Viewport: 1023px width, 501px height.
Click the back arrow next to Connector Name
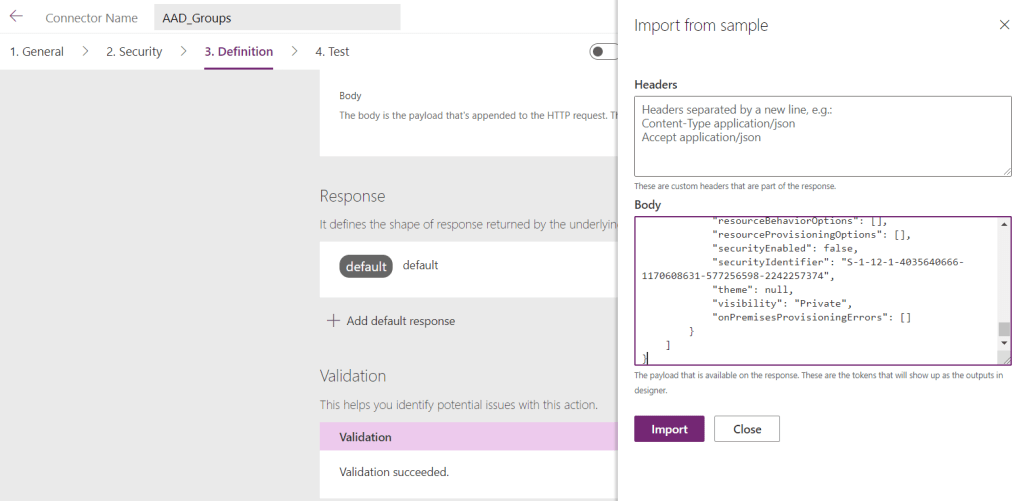click(16, 17)
